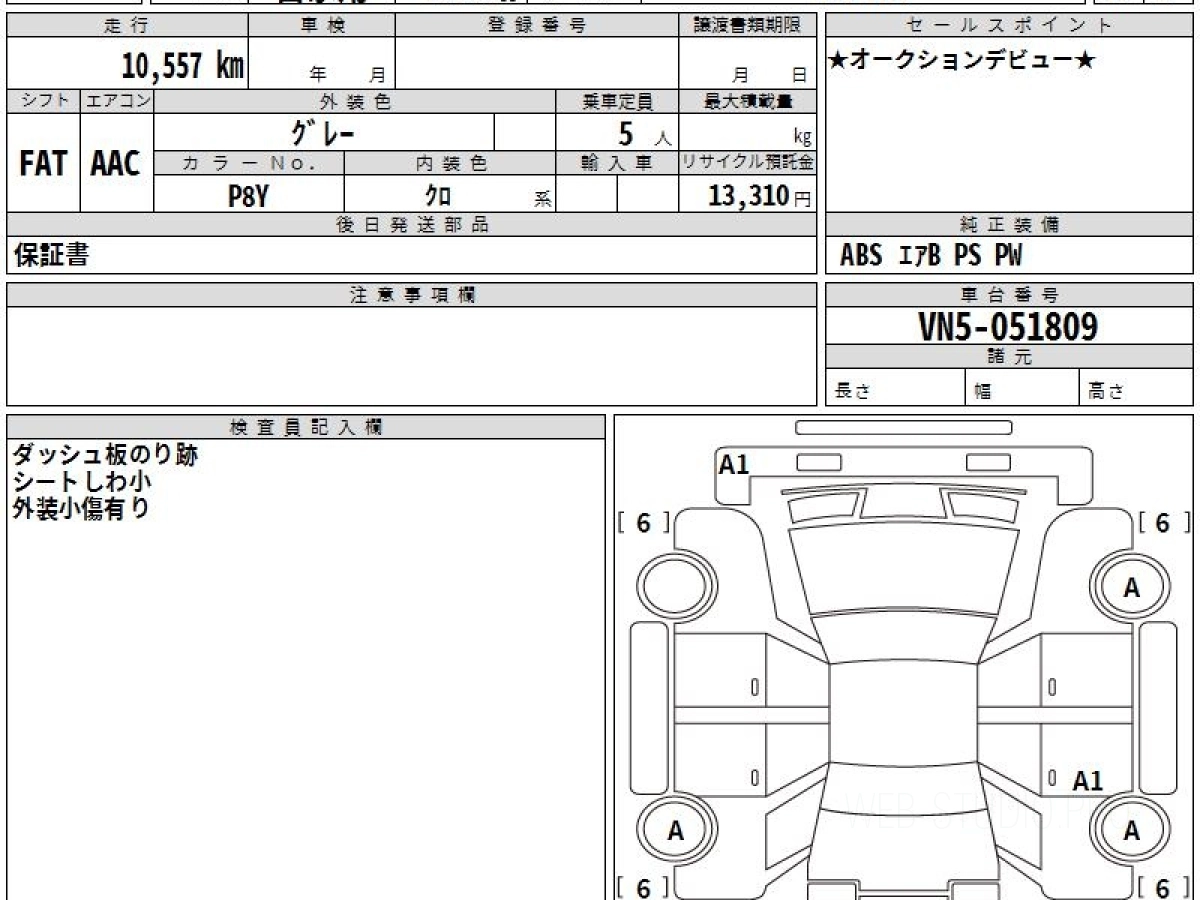The width and height of the screenshot is (1200, 900).
Task: Click the A1 mark on the front bumper
Action: click(x=734, y=465)
